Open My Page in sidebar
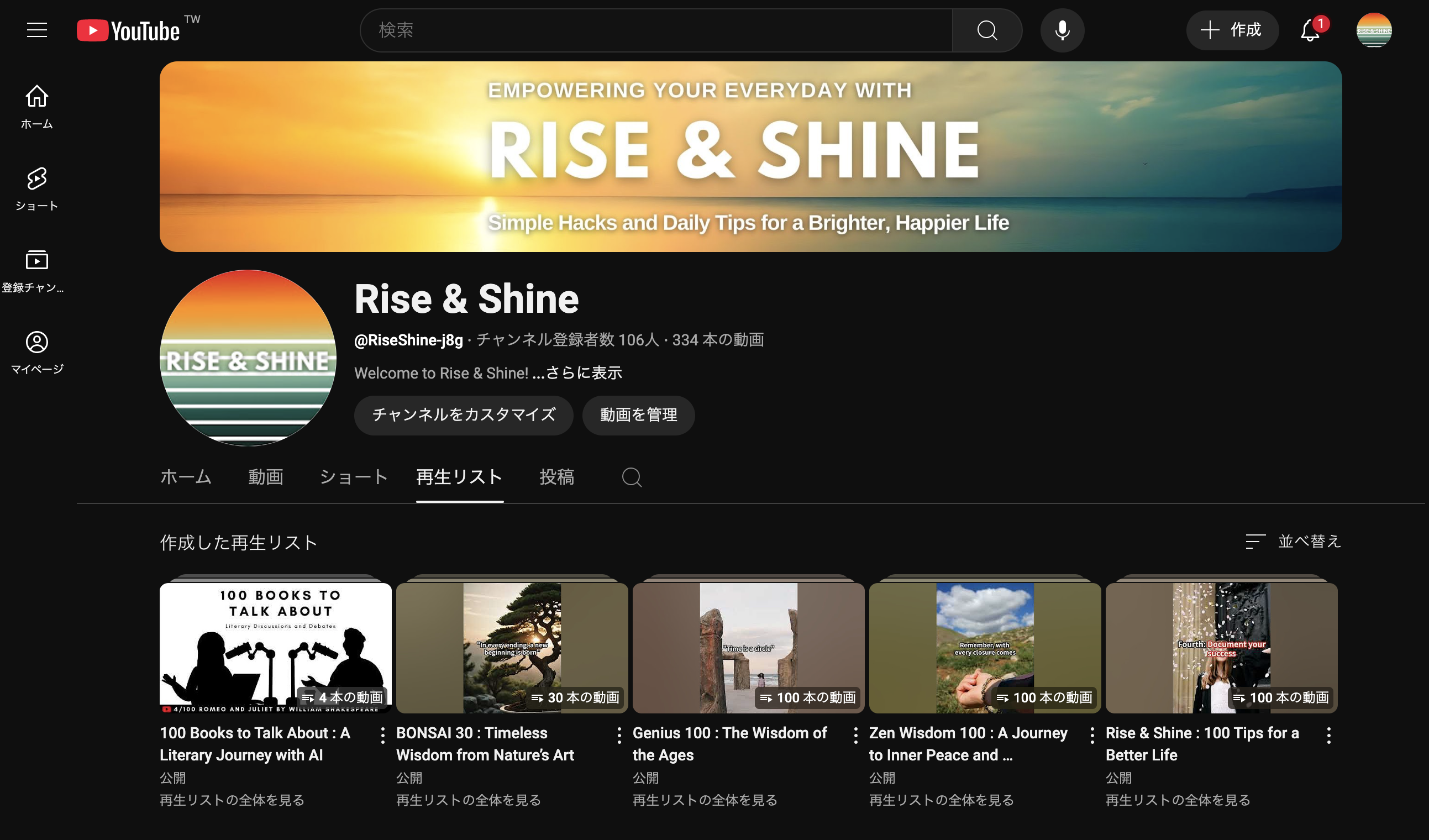The image size is (1429, 840). coord(37,352)
